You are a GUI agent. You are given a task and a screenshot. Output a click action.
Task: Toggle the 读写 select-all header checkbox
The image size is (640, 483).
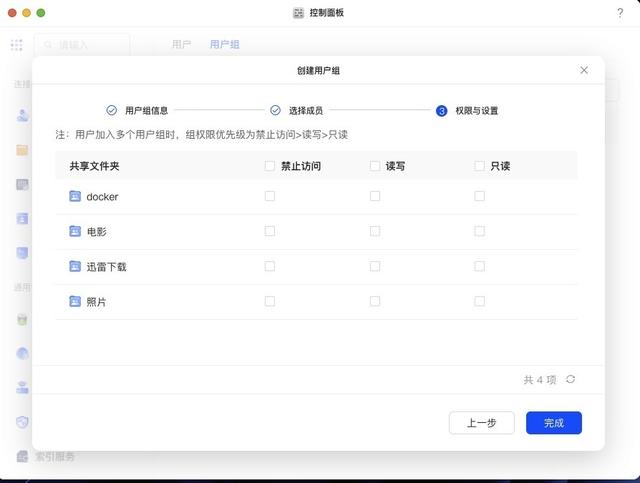coord(375,166)
